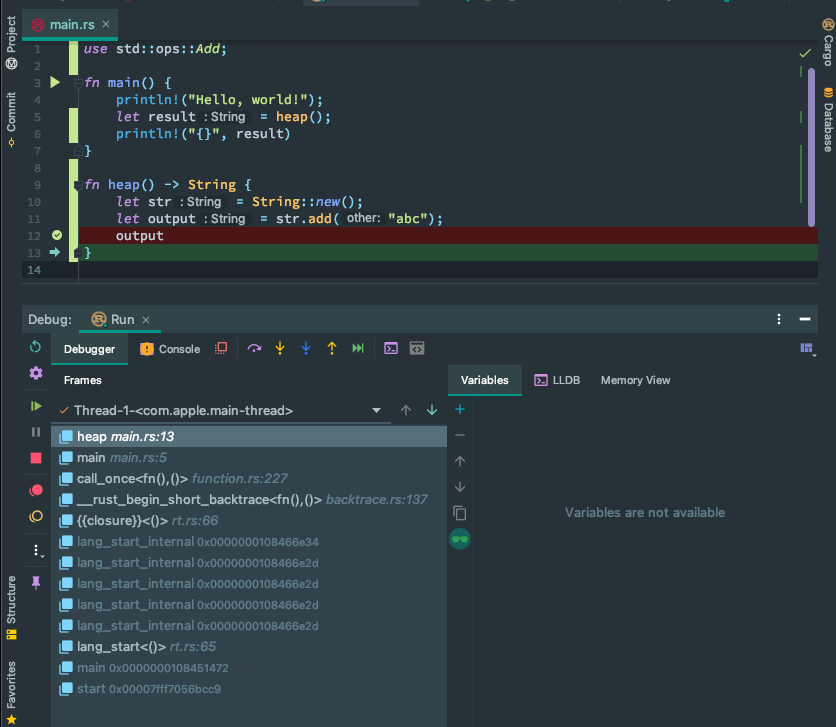The width and height of the screenshot is (836, 727).
Task: Click the Variables panel label
Action: (484, 380)
